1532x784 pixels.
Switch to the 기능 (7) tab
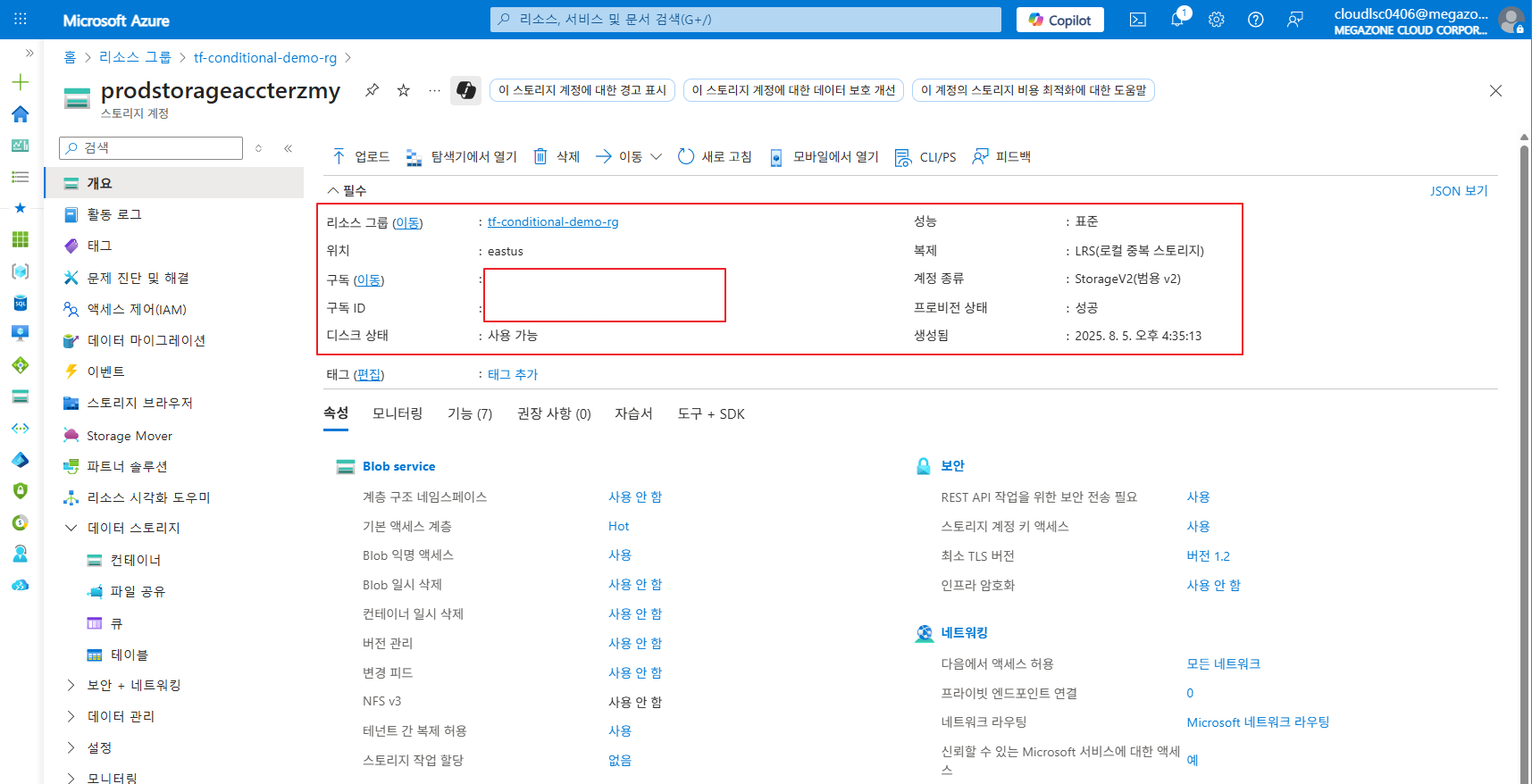point(470,413)
